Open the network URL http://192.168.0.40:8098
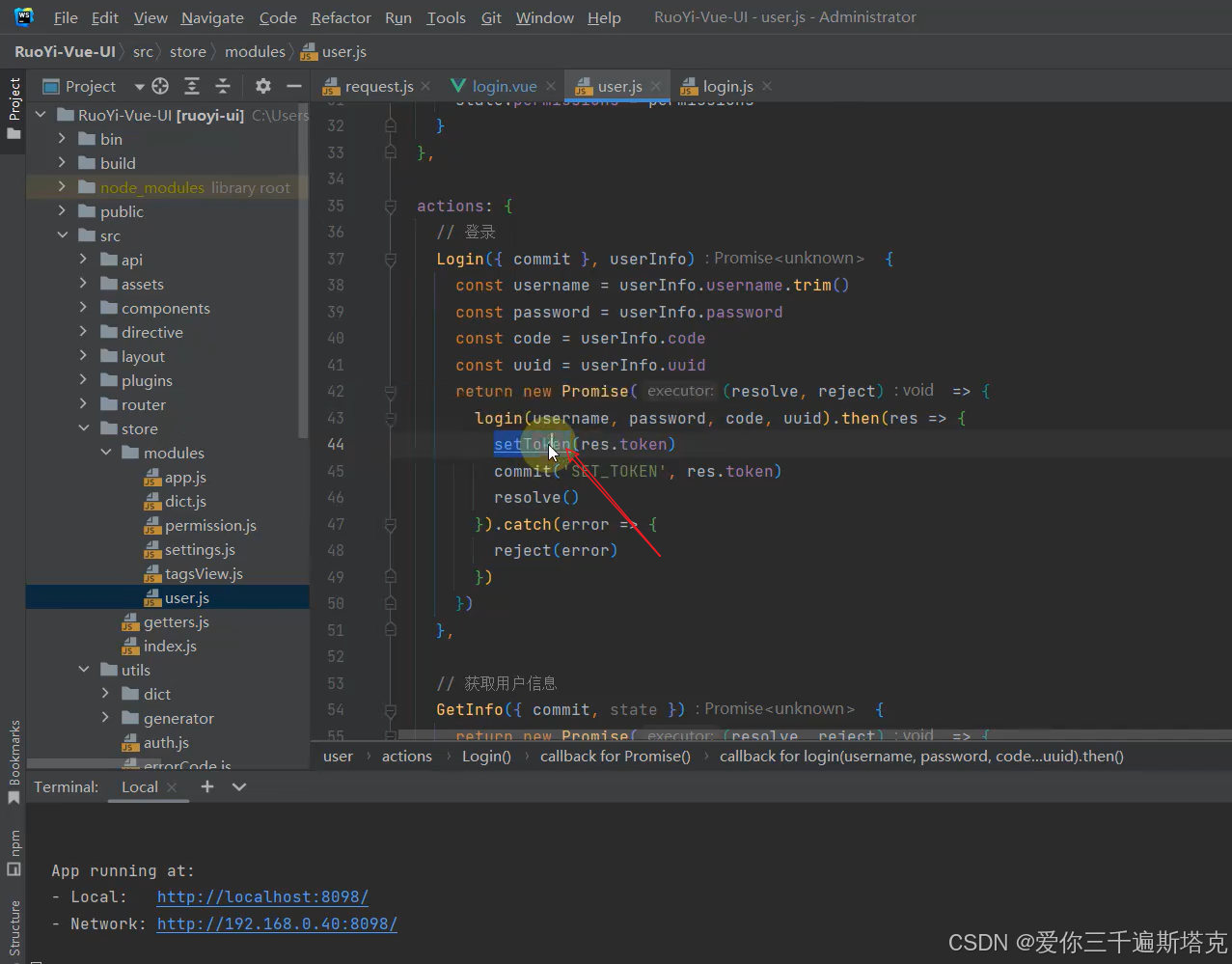1232x964 pixels. 277,923
